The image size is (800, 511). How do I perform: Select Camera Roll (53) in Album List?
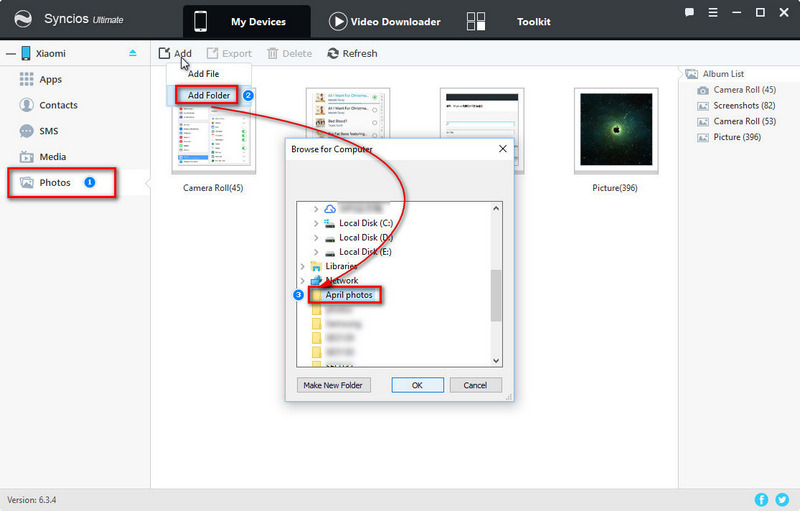[x=744, y=121]
